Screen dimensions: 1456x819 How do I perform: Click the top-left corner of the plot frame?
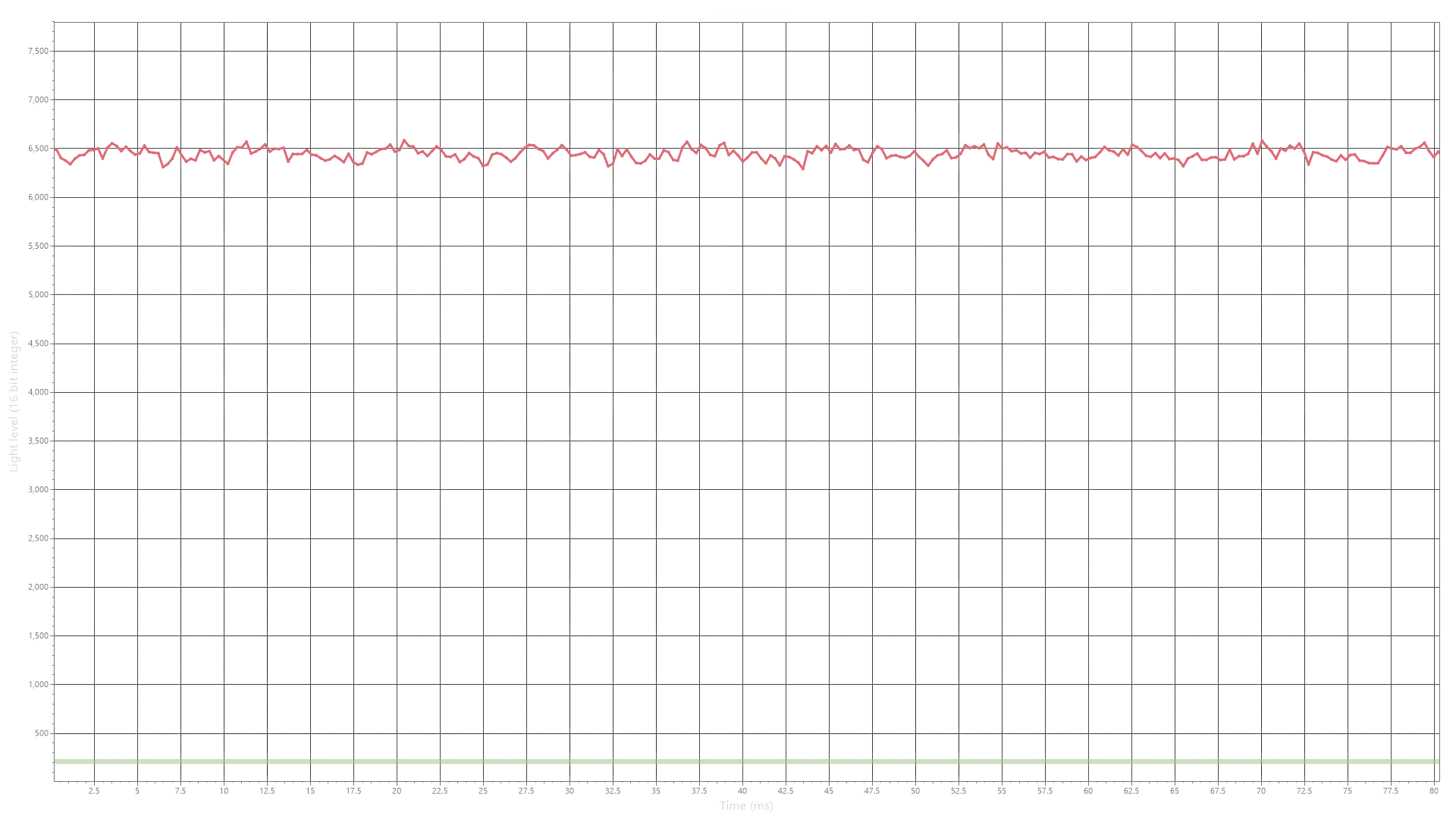coord(52,23)
